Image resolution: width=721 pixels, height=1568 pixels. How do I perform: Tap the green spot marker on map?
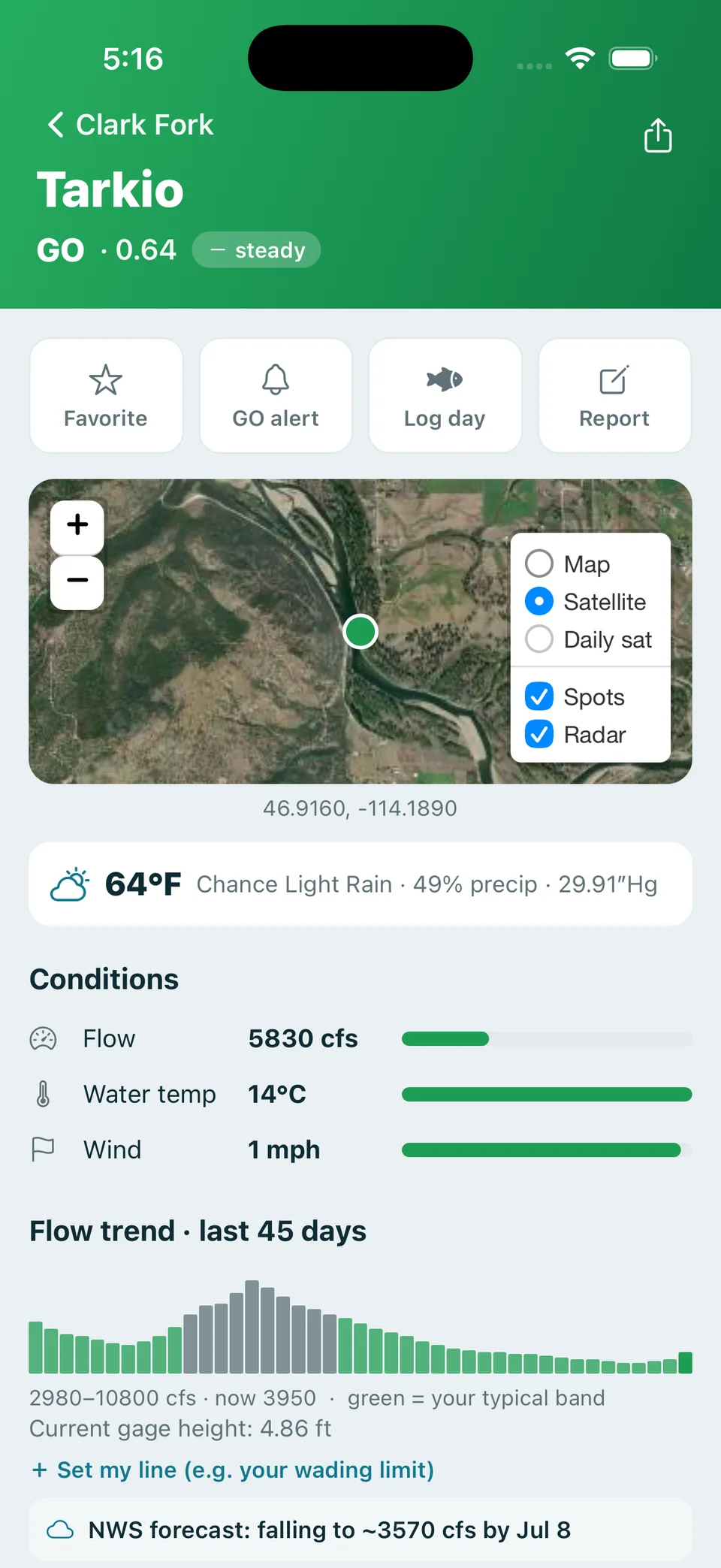[360, 631]
